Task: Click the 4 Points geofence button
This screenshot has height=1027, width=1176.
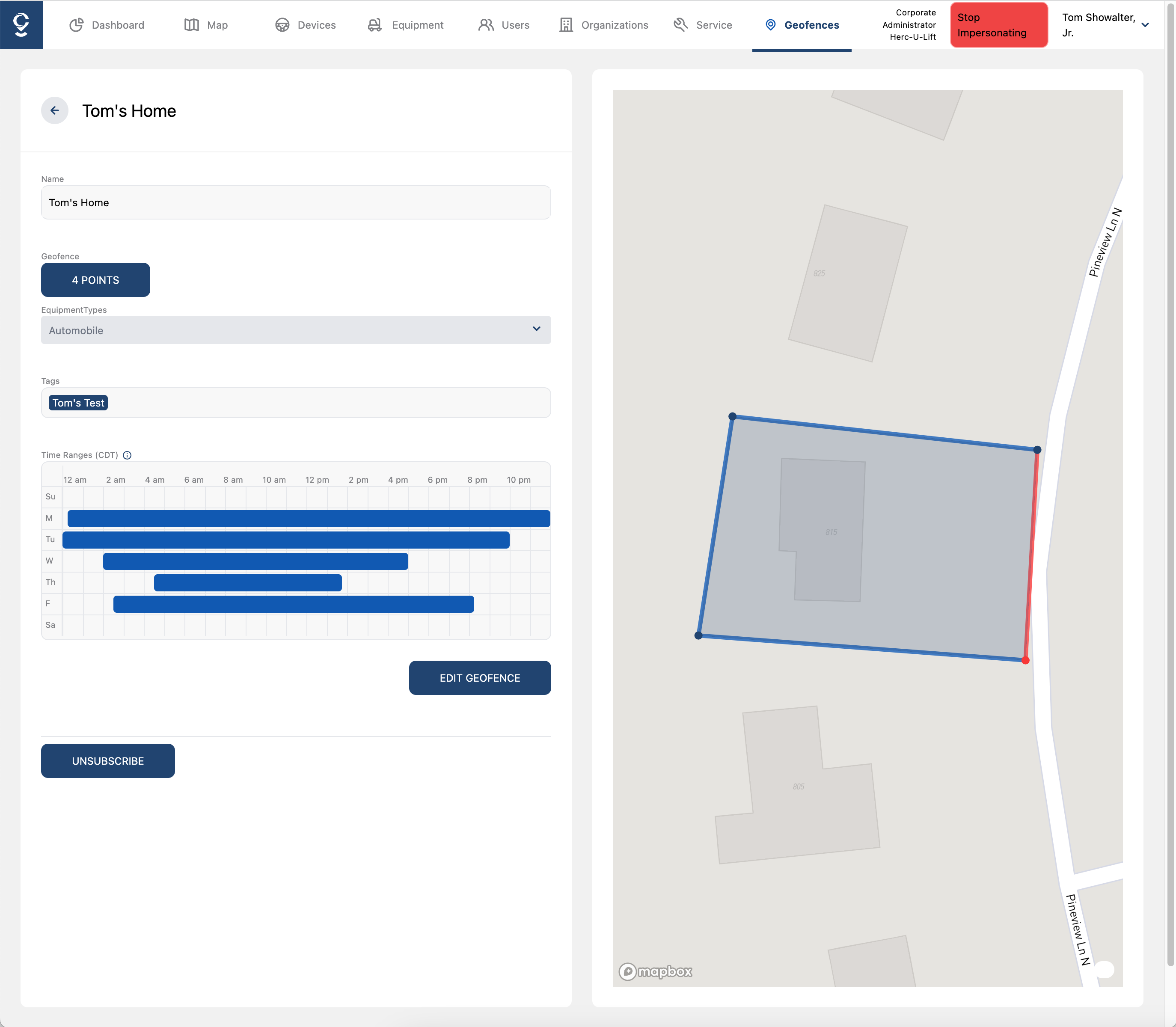Action: (95, 280)
